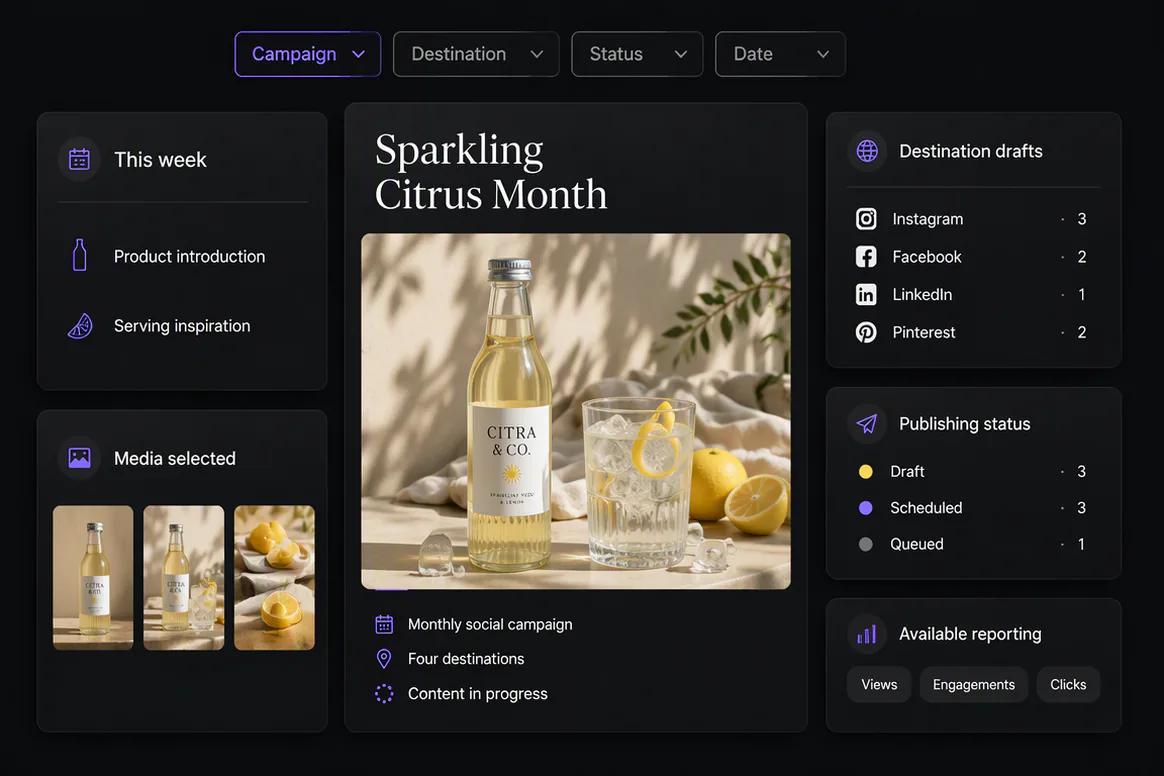
Task: Click the image icon beside Media selected
Action: tap(79, 457)
